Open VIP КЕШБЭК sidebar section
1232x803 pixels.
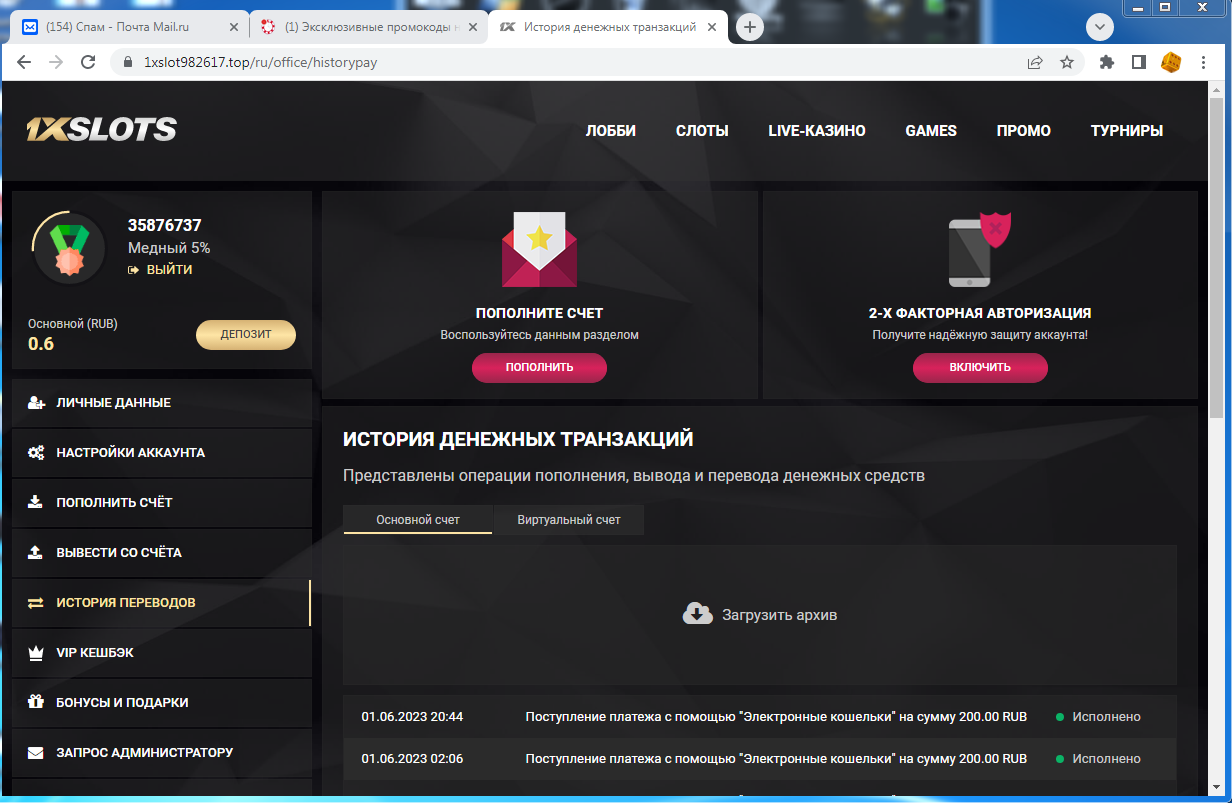coord(161,653)
